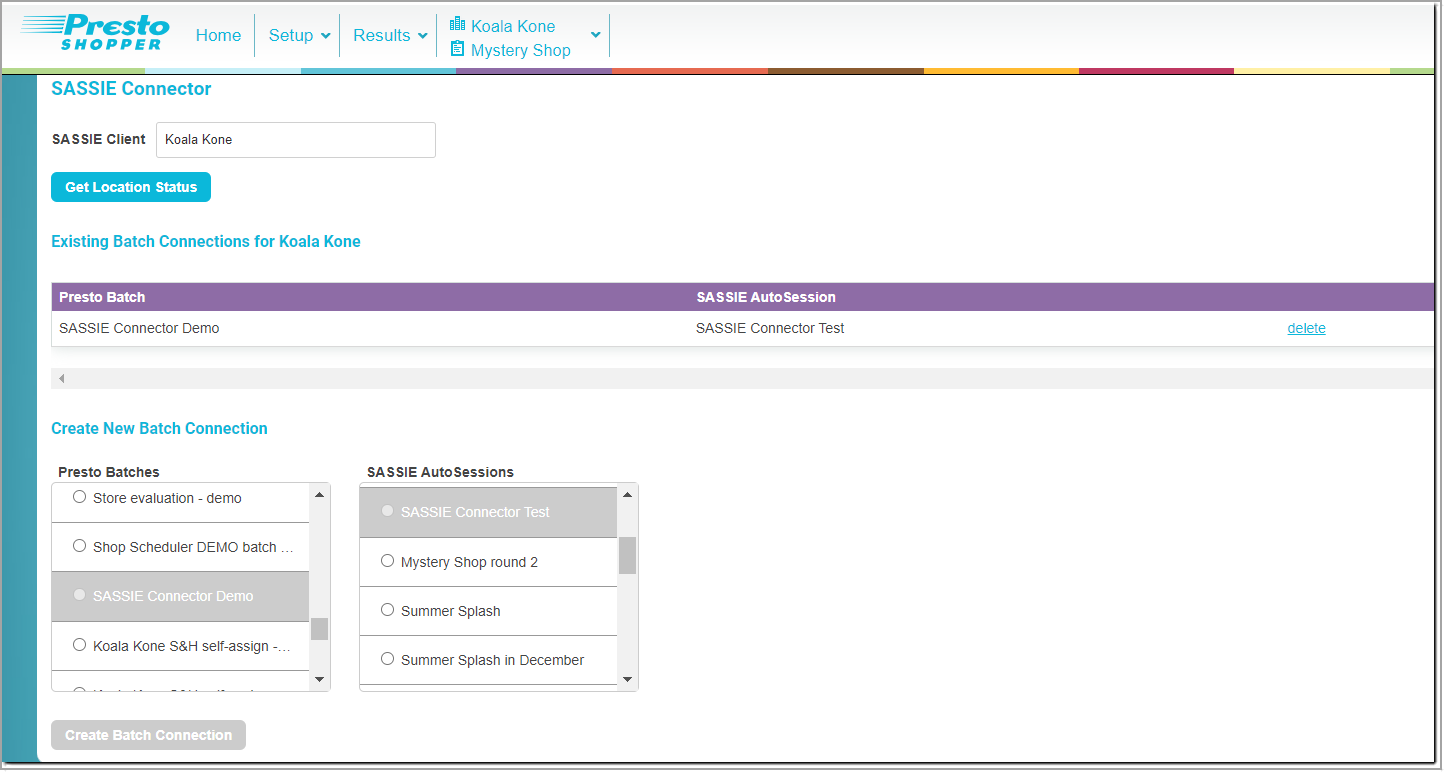Select Store evaluation - demo radio button

point(80,497)
